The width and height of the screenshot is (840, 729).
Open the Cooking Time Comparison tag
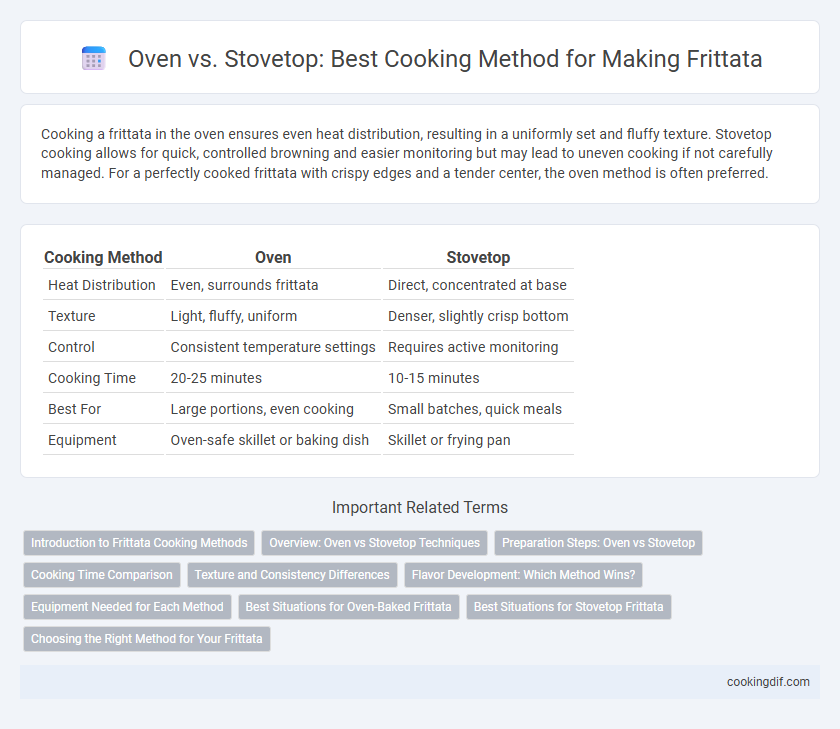(x=102, y=575)
